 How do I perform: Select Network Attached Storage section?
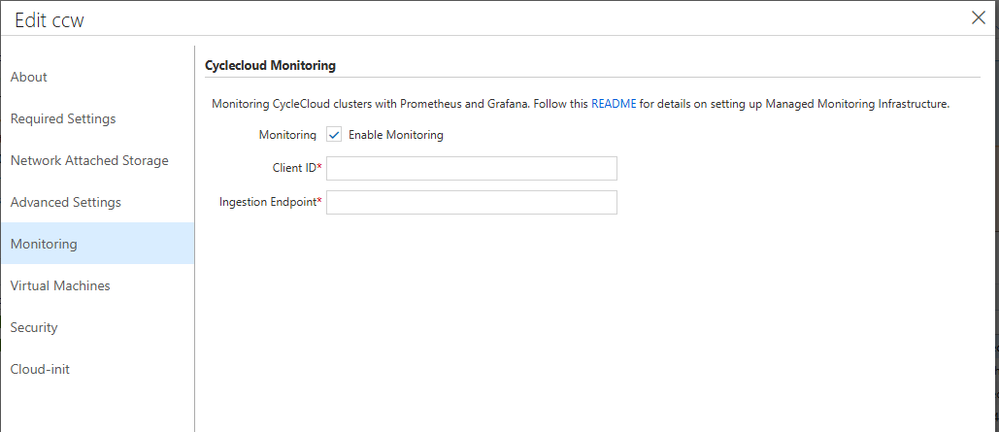point(89,161)
